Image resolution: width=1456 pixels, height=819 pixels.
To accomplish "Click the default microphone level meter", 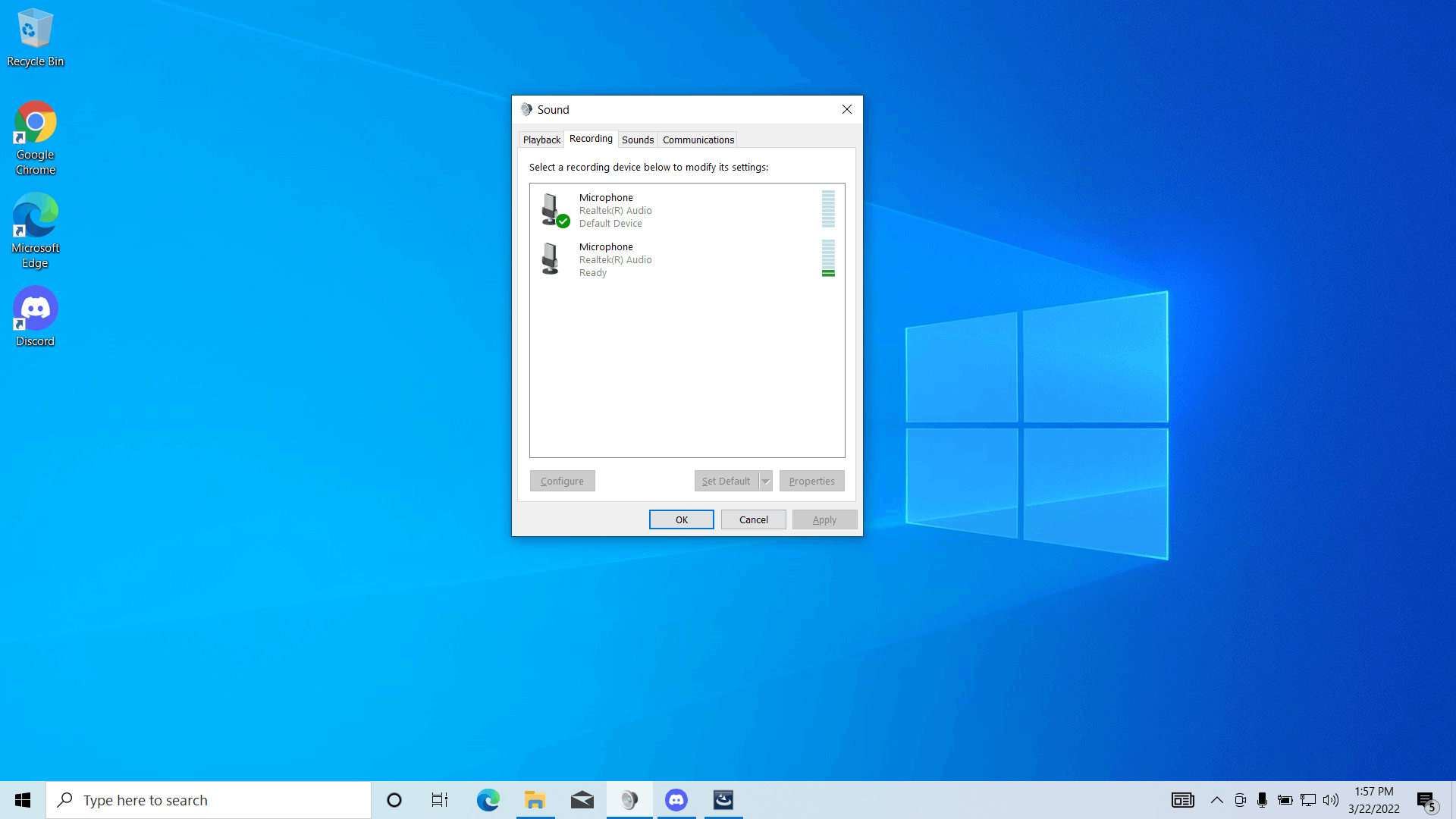I will [828, 209].
